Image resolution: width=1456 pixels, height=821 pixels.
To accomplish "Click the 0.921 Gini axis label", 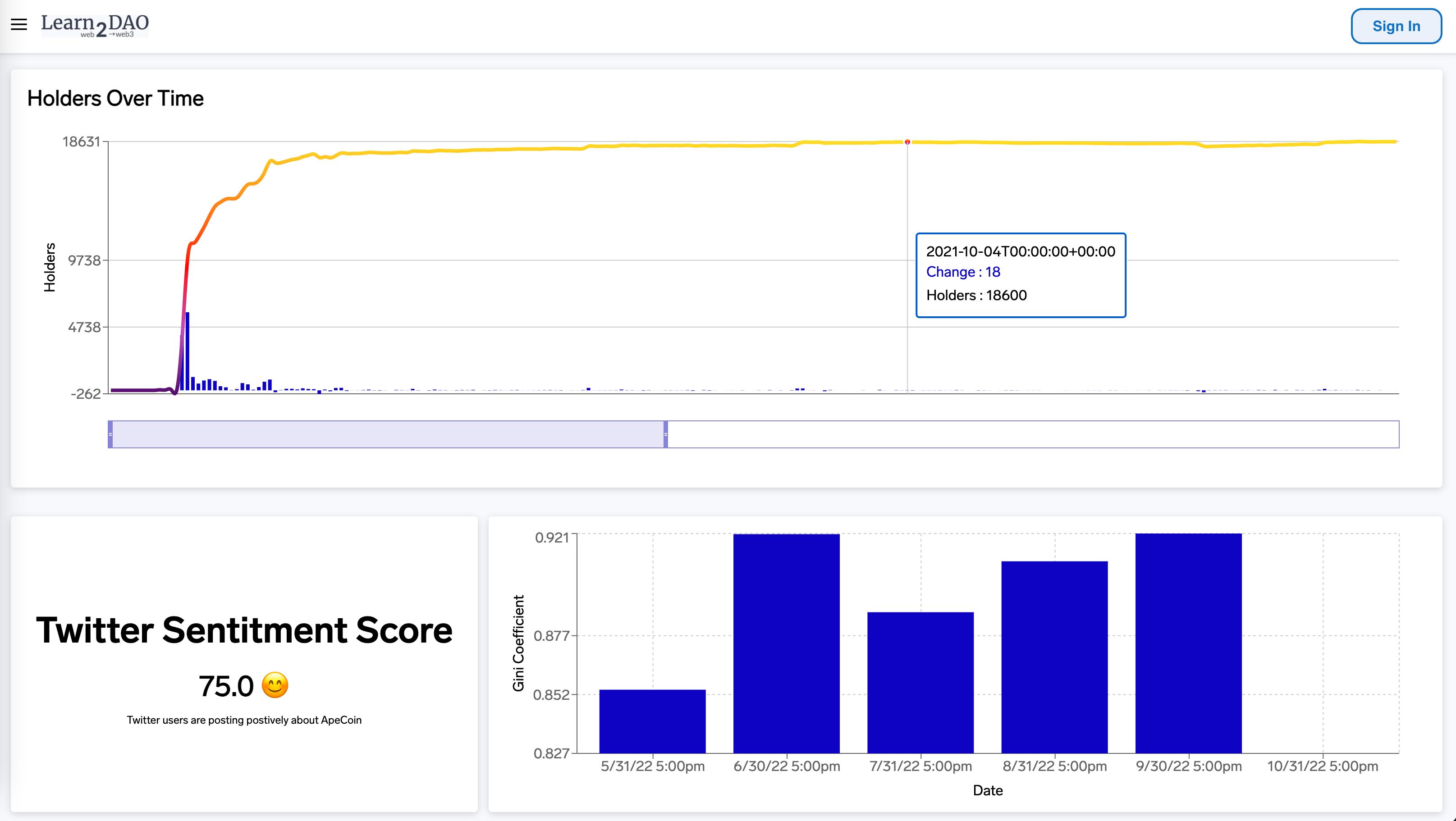I will [552, 538].
